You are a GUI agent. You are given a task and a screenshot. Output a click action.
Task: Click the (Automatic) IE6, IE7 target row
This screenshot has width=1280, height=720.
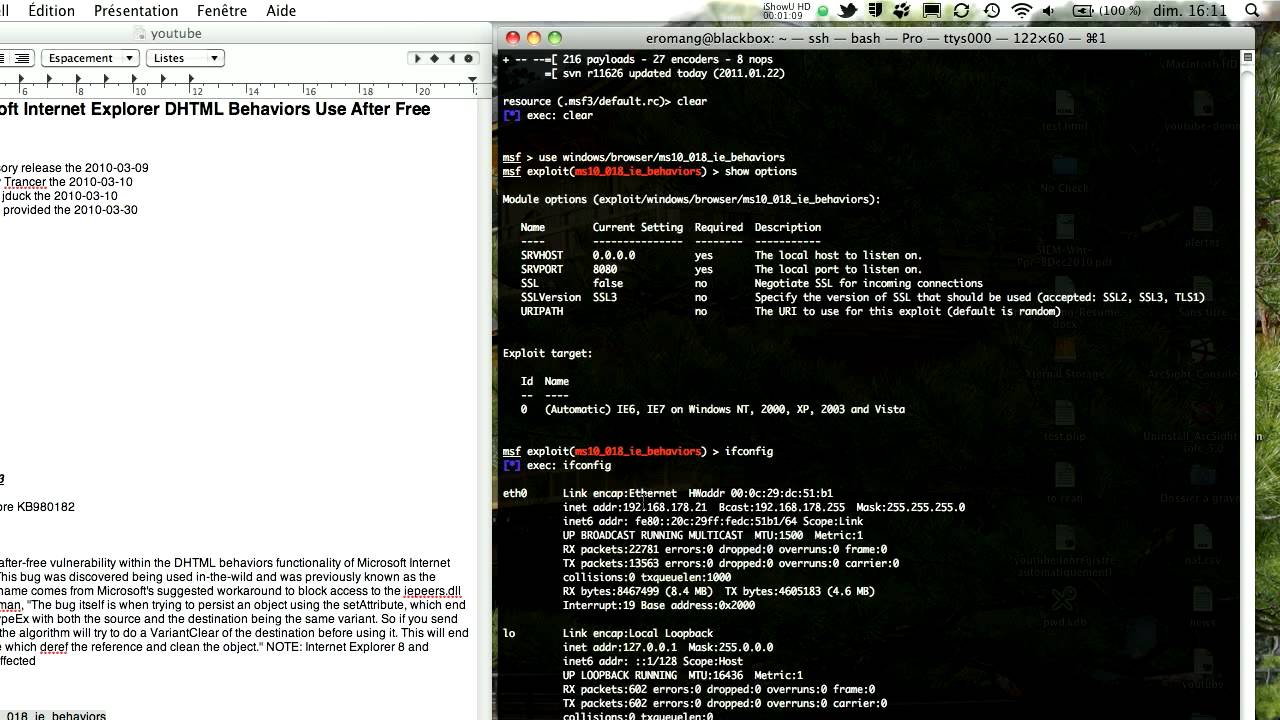tap(713, 409)
